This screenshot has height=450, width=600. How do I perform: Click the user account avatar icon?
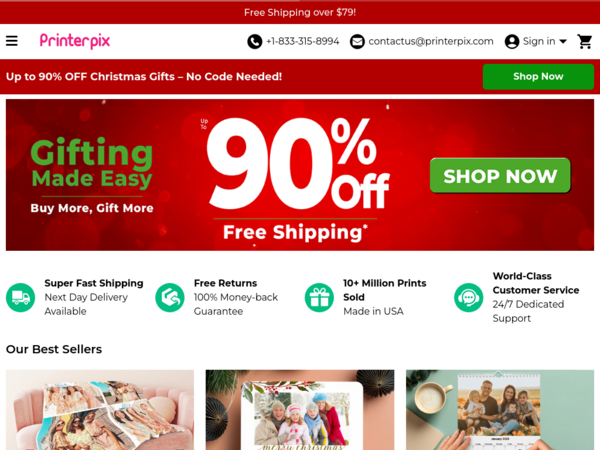[512, 41]
